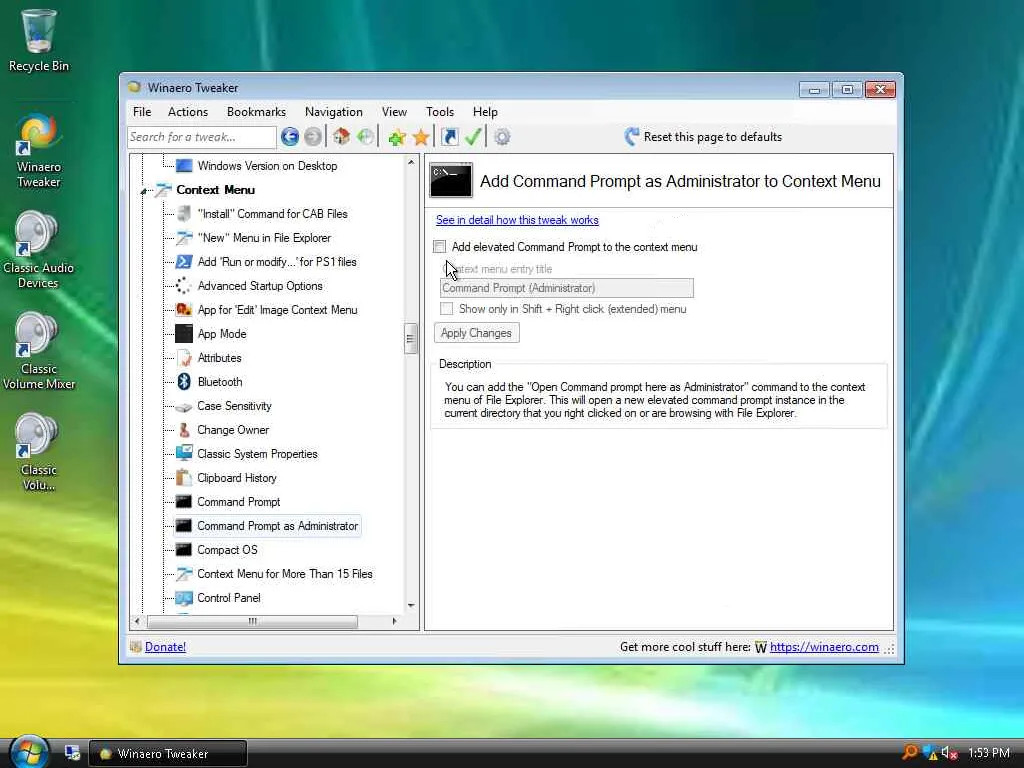Open settings gear in toolbar

point(502,137)
